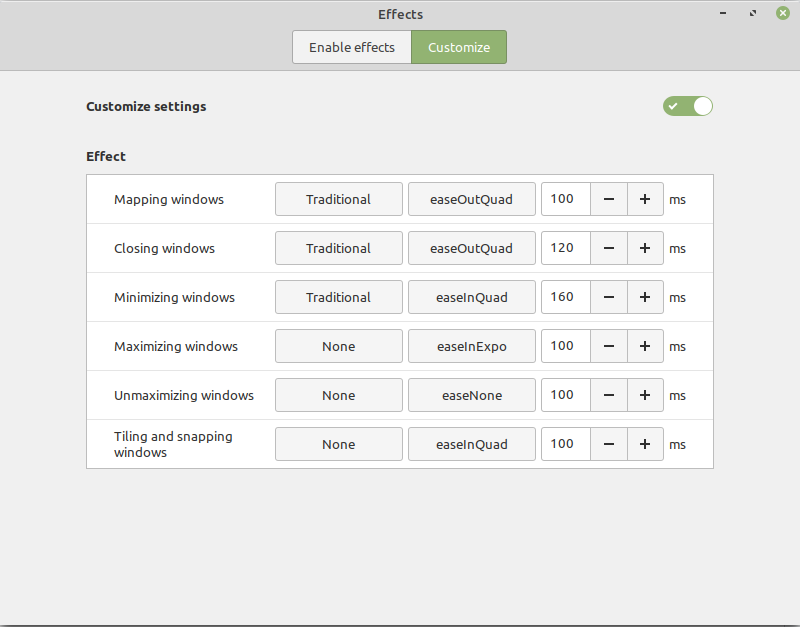This screenshot has height=627, width=800.
Task: Decrease the Closing windows duration
Action: pyautogui.click(x=609, y=248)
